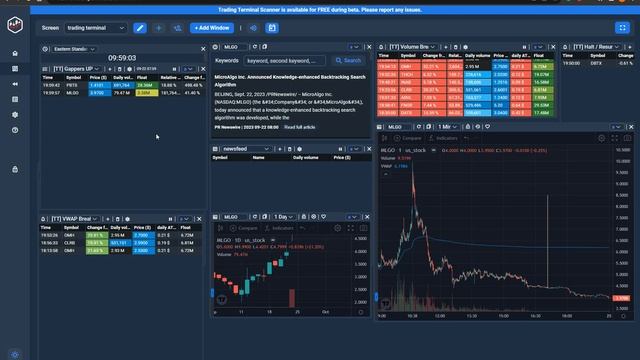
Task: Click the Keywords input field
Action: pyautogui.click(x=284, y=60)
